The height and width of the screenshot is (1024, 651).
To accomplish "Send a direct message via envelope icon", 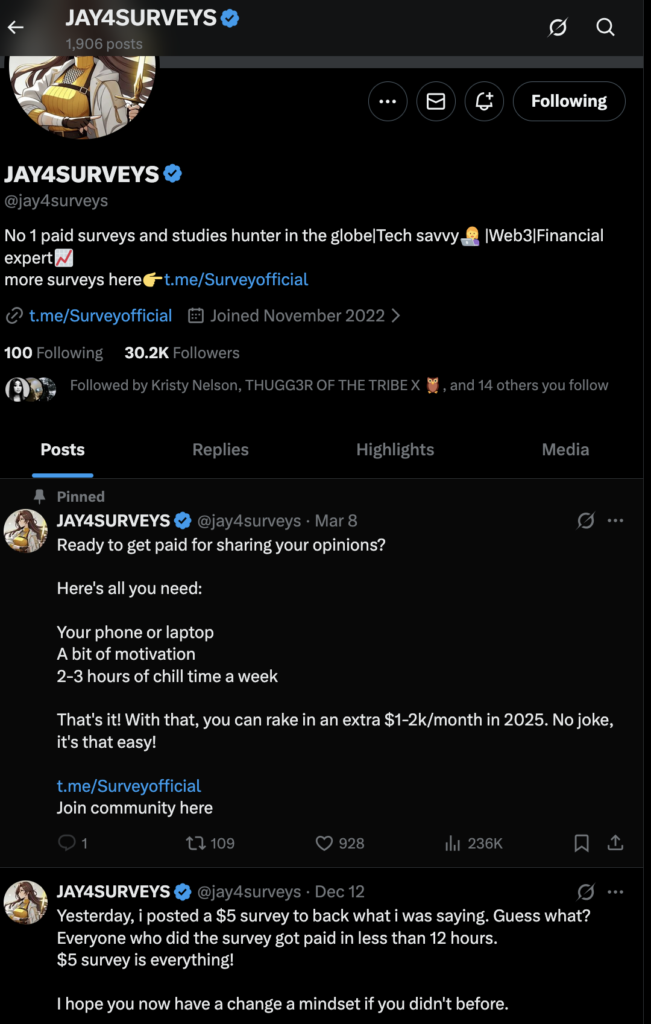I will pos(436,101).
